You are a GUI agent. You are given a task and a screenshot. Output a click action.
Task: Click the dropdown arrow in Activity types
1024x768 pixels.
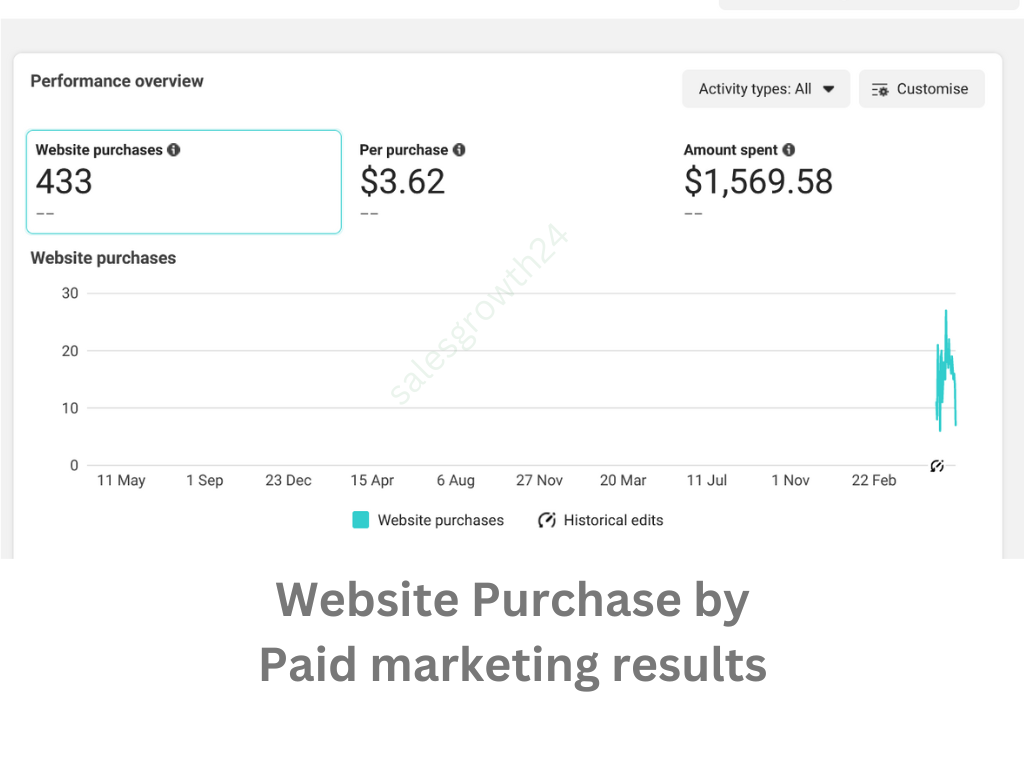coord(828,89)
